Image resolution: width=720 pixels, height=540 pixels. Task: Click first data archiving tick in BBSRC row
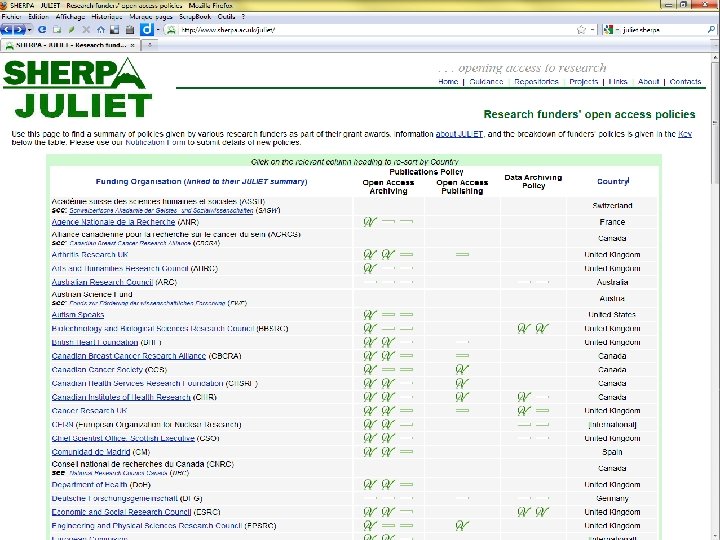pos(524,328)
